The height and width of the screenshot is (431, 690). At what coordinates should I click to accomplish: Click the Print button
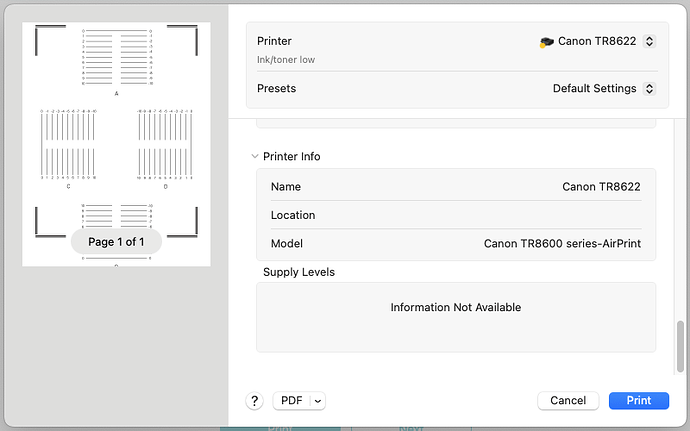pyautogui.click(x=639, y=401)
